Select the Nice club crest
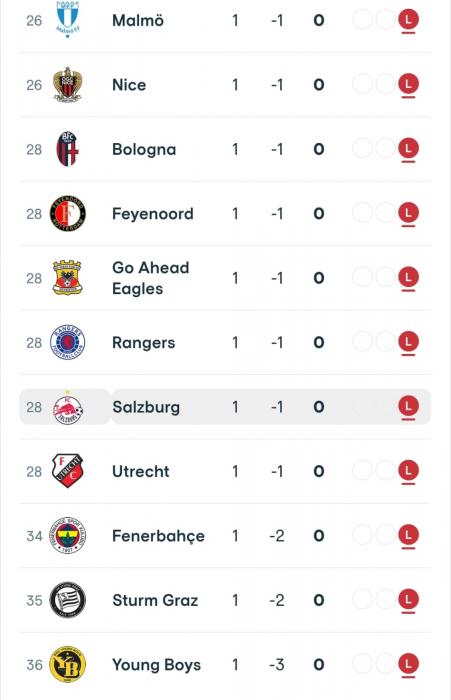This screenshot has height=700, width=451. [67, 84]
